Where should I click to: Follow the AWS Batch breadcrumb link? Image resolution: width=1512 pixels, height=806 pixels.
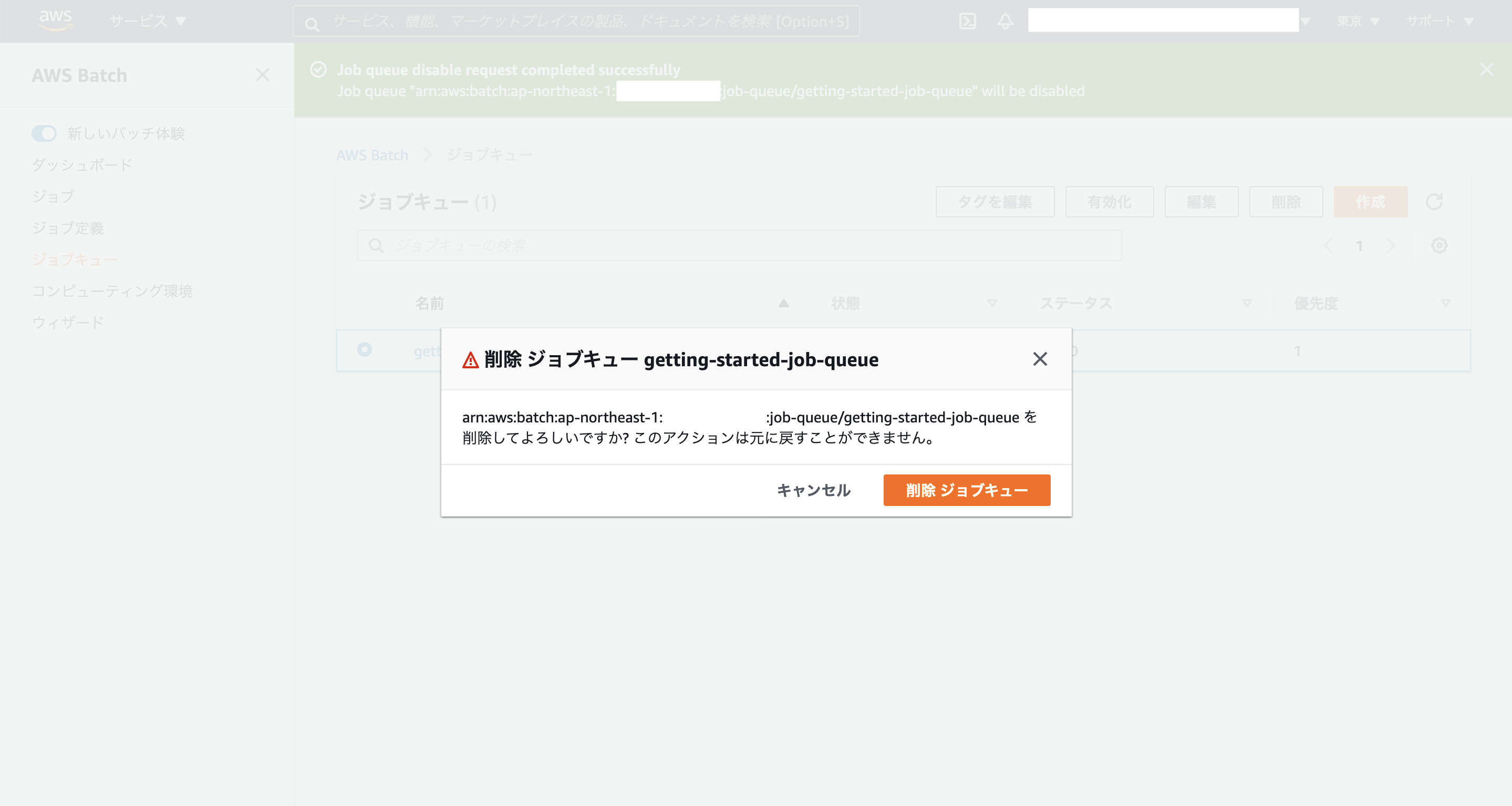point(372,155)
